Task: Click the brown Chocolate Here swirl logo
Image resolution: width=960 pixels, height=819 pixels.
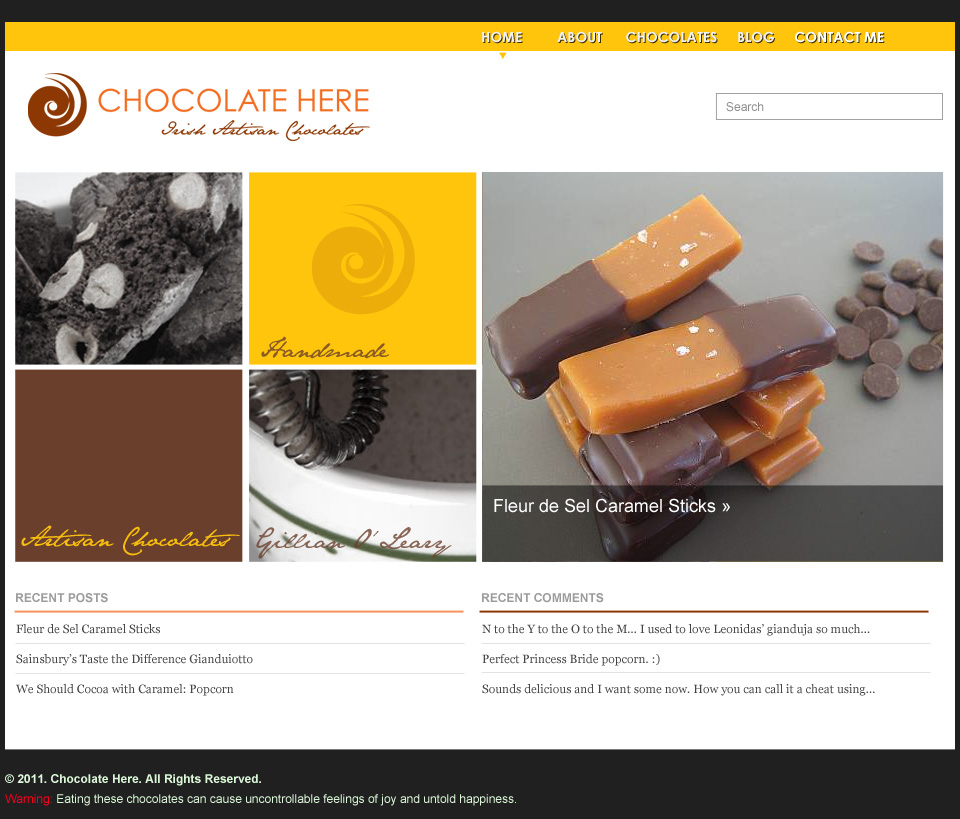Action: pyautogui.click(x=58, y=105)
